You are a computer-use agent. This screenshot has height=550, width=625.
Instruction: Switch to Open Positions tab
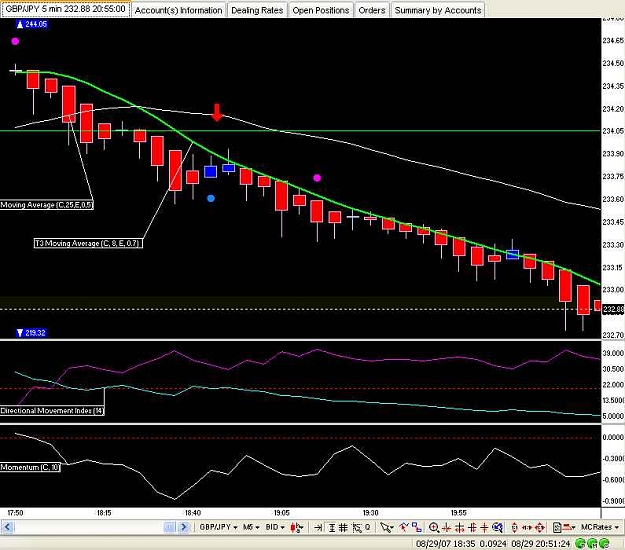320,10
